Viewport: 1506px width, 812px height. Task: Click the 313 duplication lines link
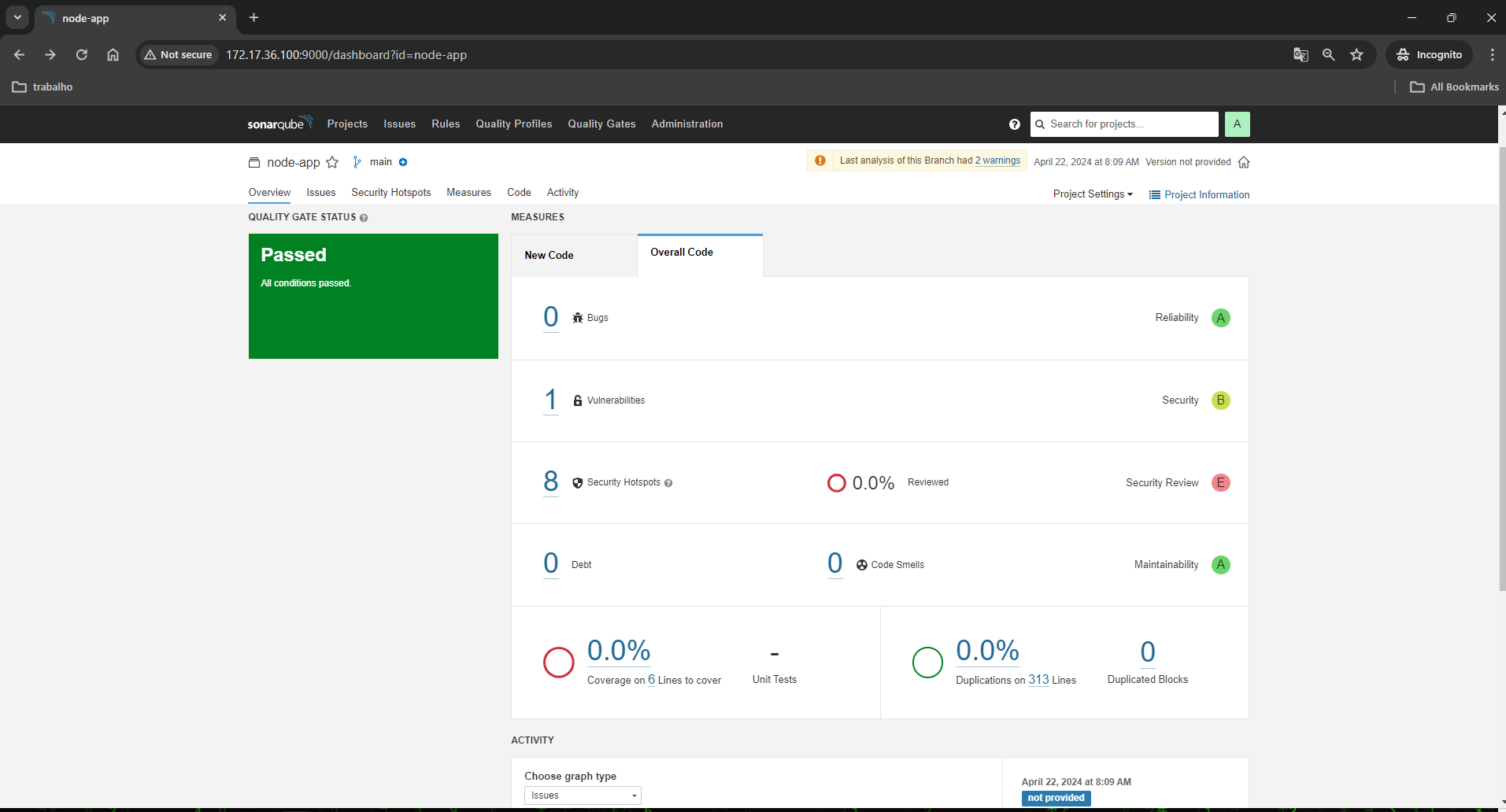coord(1038,680)
